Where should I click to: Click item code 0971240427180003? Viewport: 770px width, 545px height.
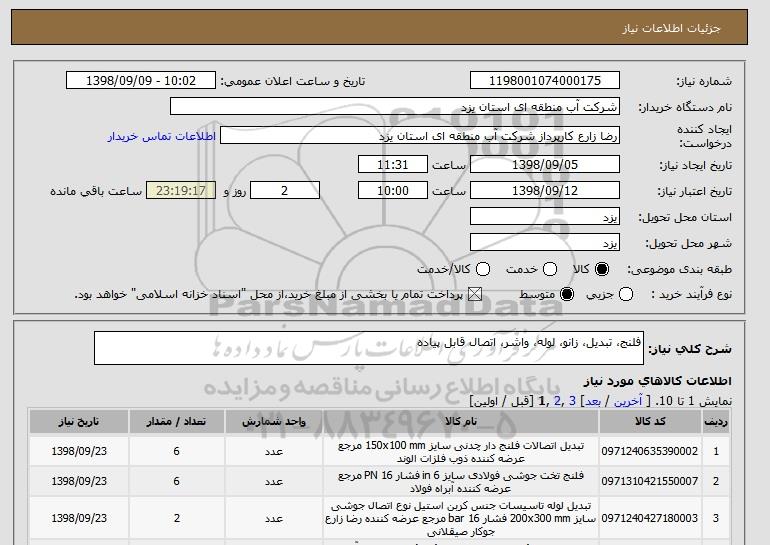pos(650,518)
